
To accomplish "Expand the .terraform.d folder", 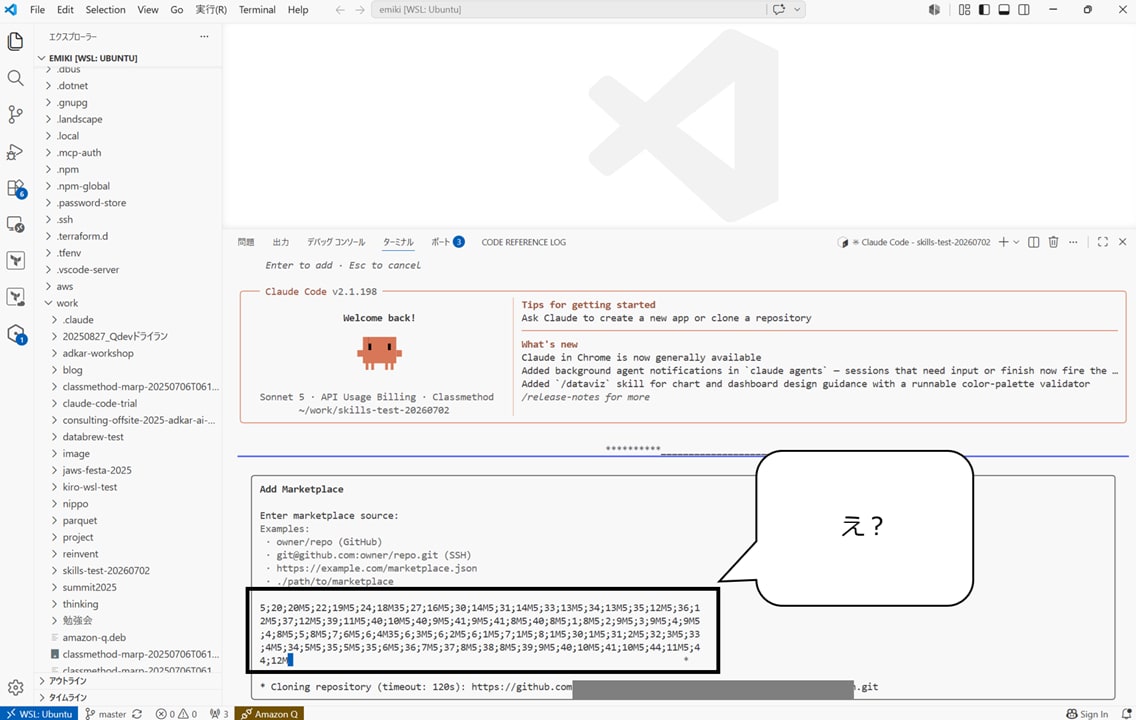I will 82,236.
